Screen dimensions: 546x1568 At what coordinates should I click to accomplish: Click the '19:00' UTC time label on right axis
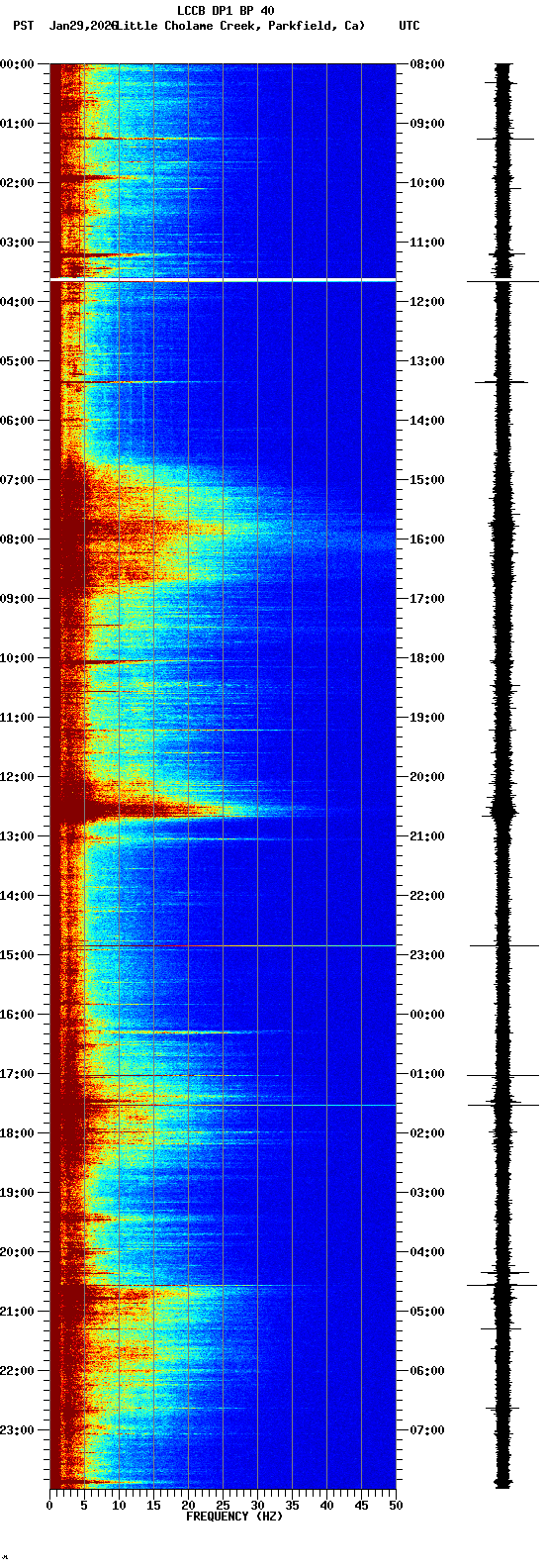pos(427,718)
